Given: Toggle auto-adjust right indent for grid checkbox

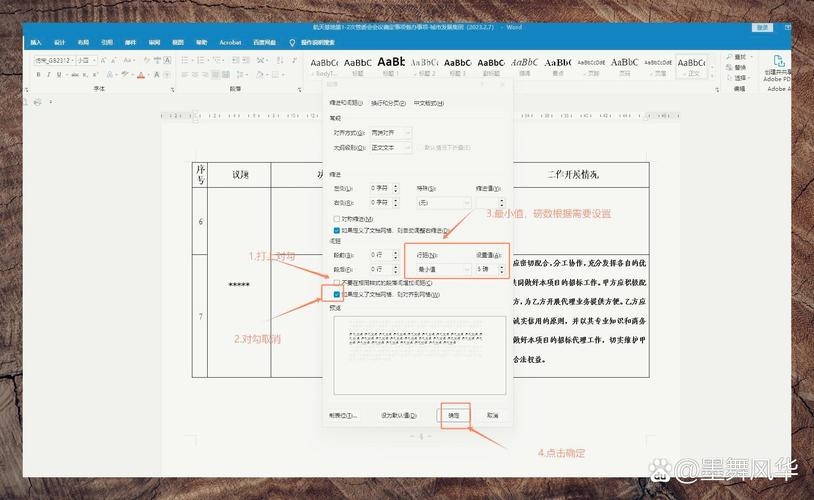Looking at the screenshot, I should (337, 229).
